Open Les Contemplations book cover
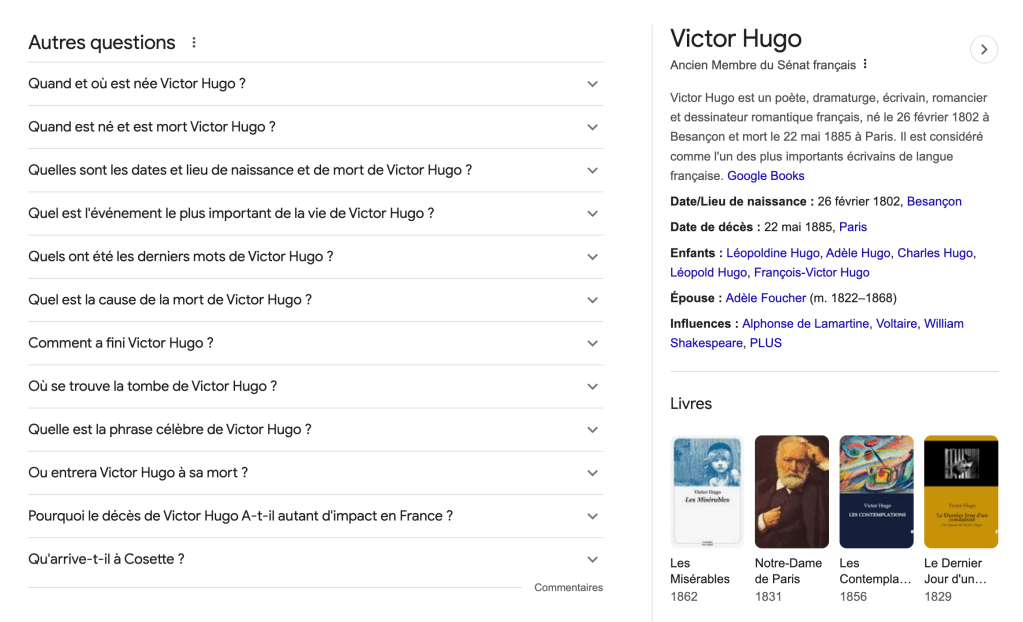This screenshot has height=622, width=1023. coord(876,492)
